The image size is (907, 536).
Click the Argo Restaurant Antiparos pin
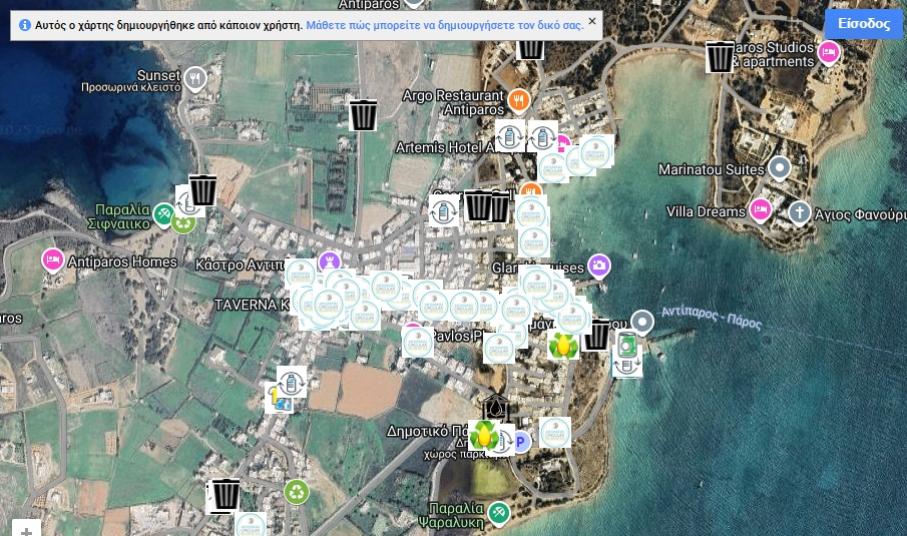tap(517, 98)
